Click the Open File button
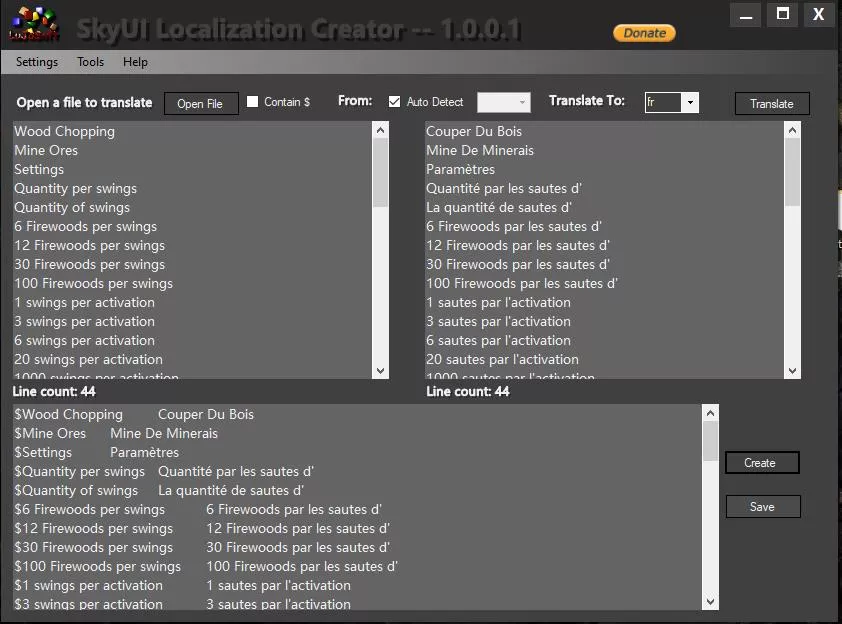 [200, 103]
